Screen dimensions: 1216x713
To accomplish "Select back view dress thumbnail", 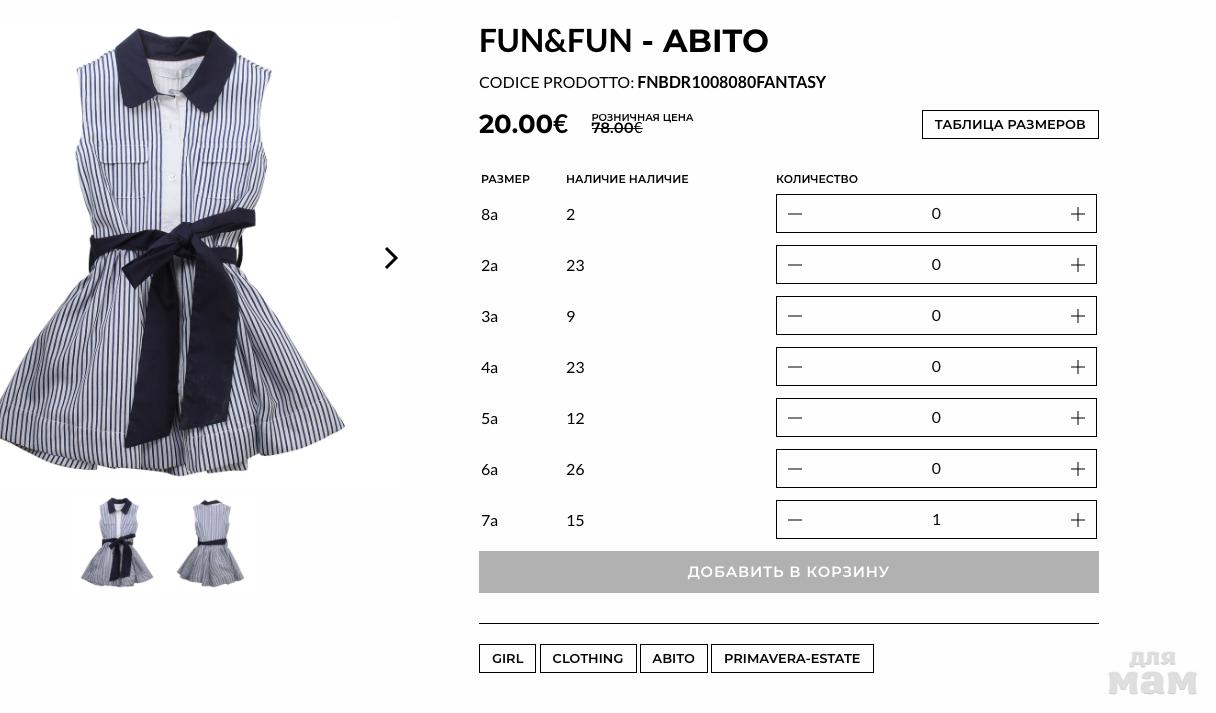I will [211, 541].
